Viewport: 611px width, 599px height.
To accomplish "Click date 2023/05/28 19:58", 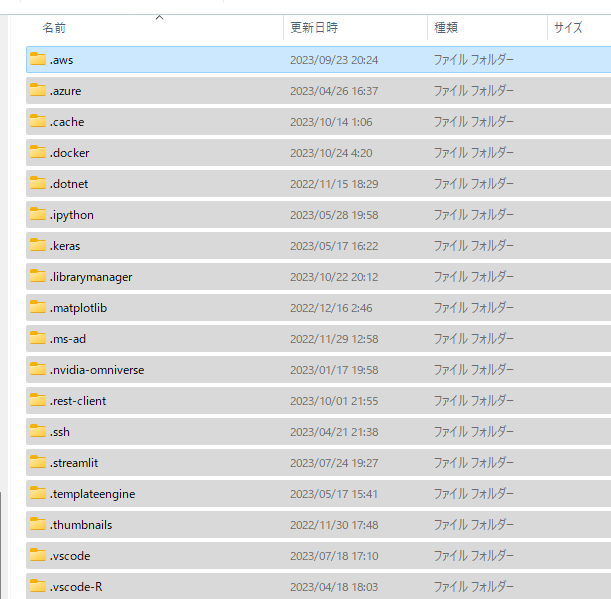I will (334, 215).
